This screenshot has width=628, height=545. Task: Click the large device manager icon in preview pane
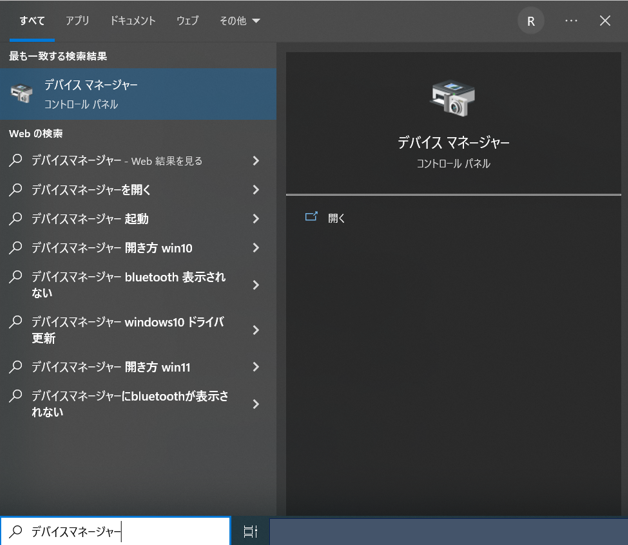453,98
